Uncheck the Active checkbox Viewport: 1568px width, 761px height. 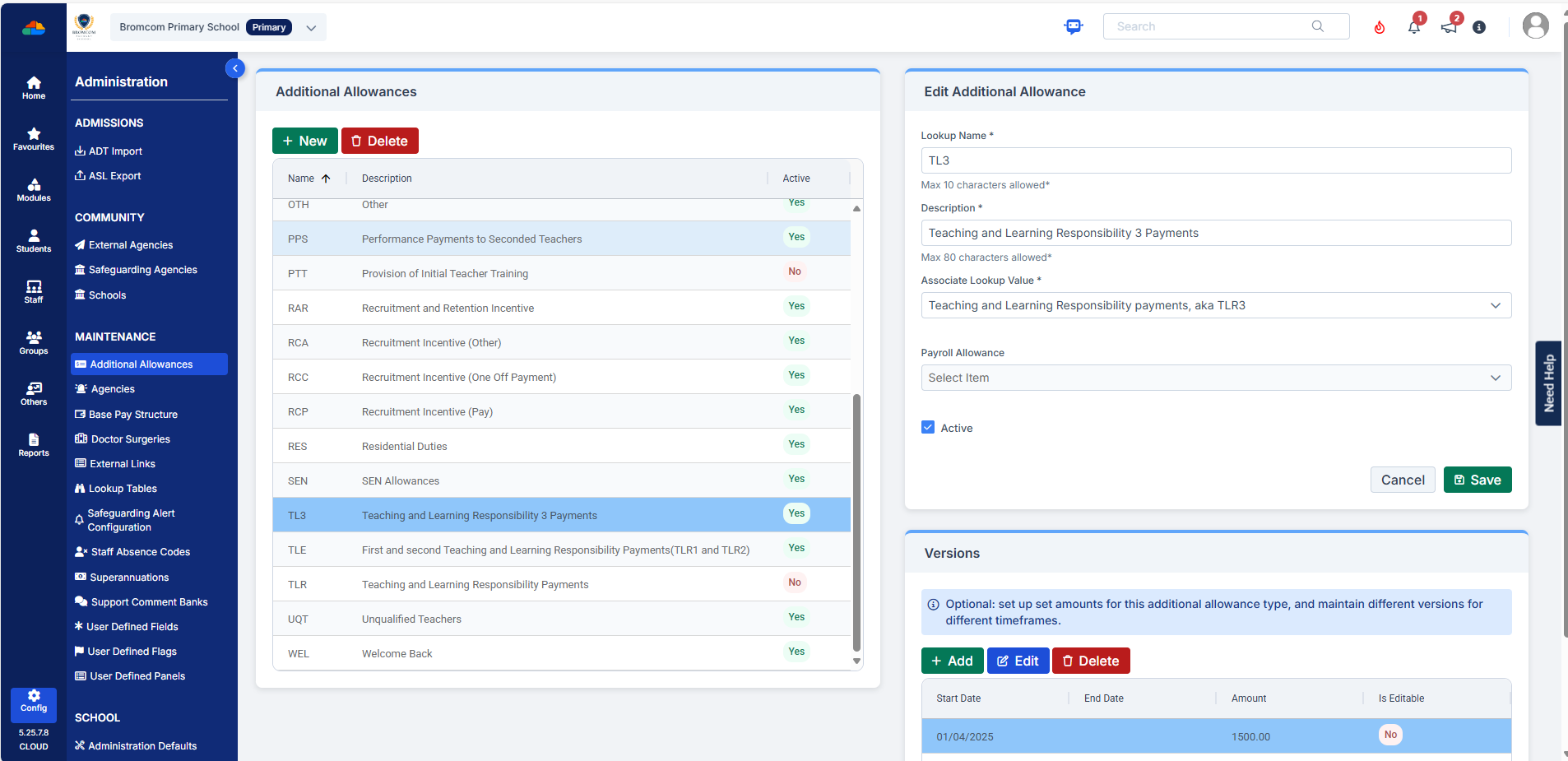click(x=928, y=428)
